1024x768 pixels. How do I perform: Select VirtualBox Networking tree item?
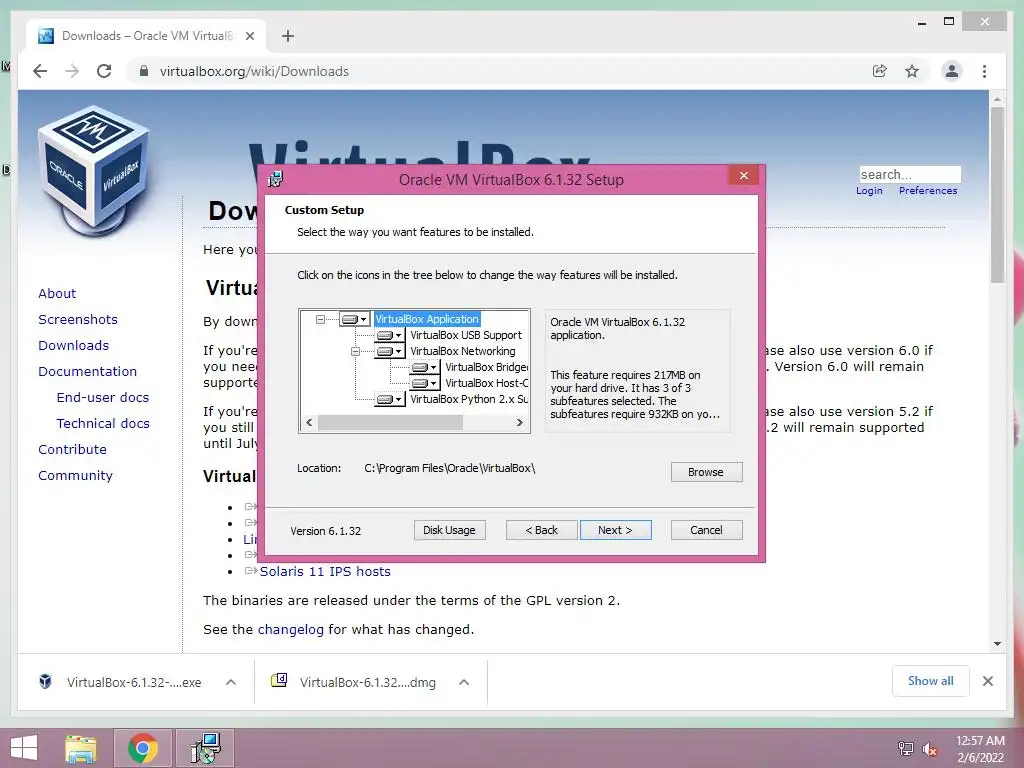coord(462,351)
